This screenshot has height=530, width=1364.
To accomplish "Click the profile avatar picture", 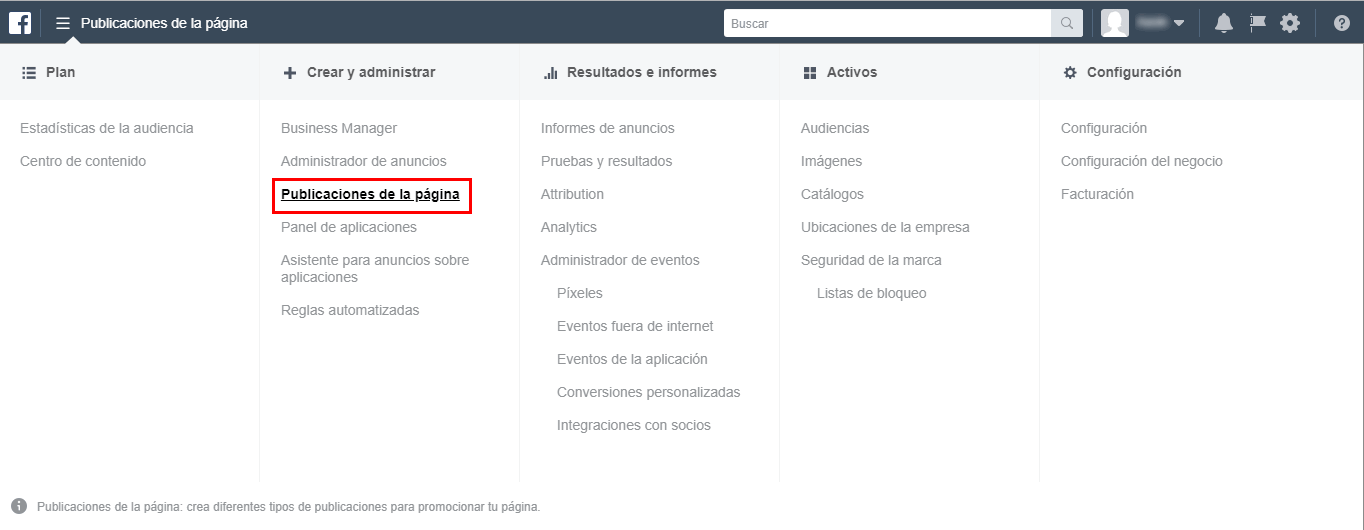I will click(x=1115, y=23).
